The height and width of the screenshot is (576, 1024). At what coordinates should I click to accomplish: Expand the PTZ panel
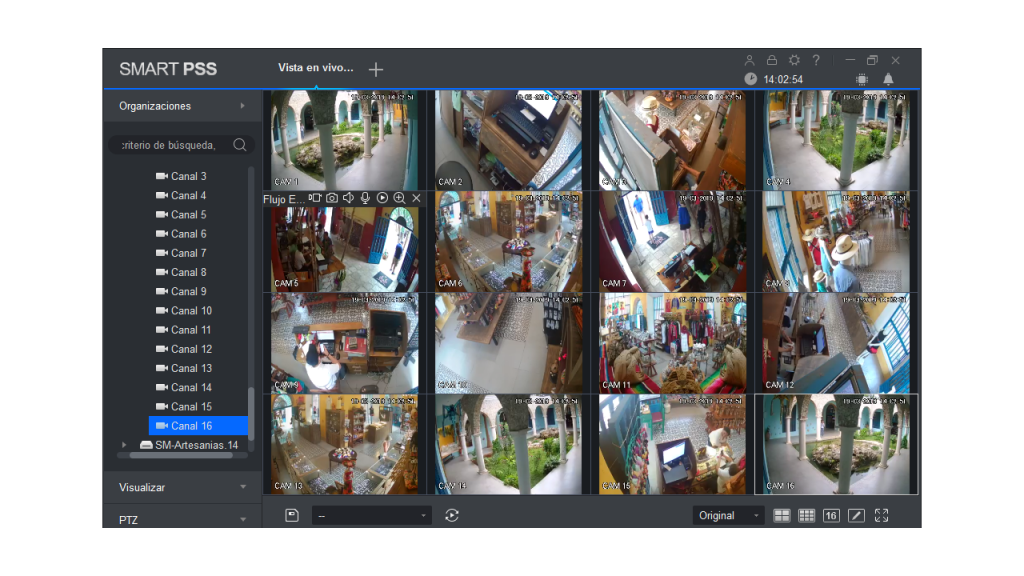click(182, 520)
